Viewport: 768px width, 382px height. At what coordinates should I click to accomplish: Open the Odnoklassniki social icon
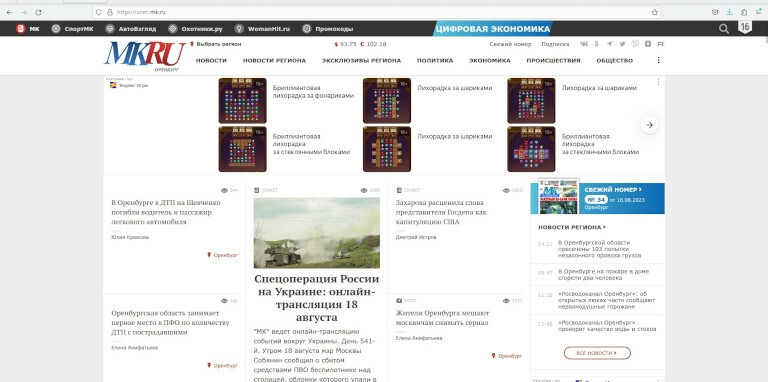[x=597, y=44]
